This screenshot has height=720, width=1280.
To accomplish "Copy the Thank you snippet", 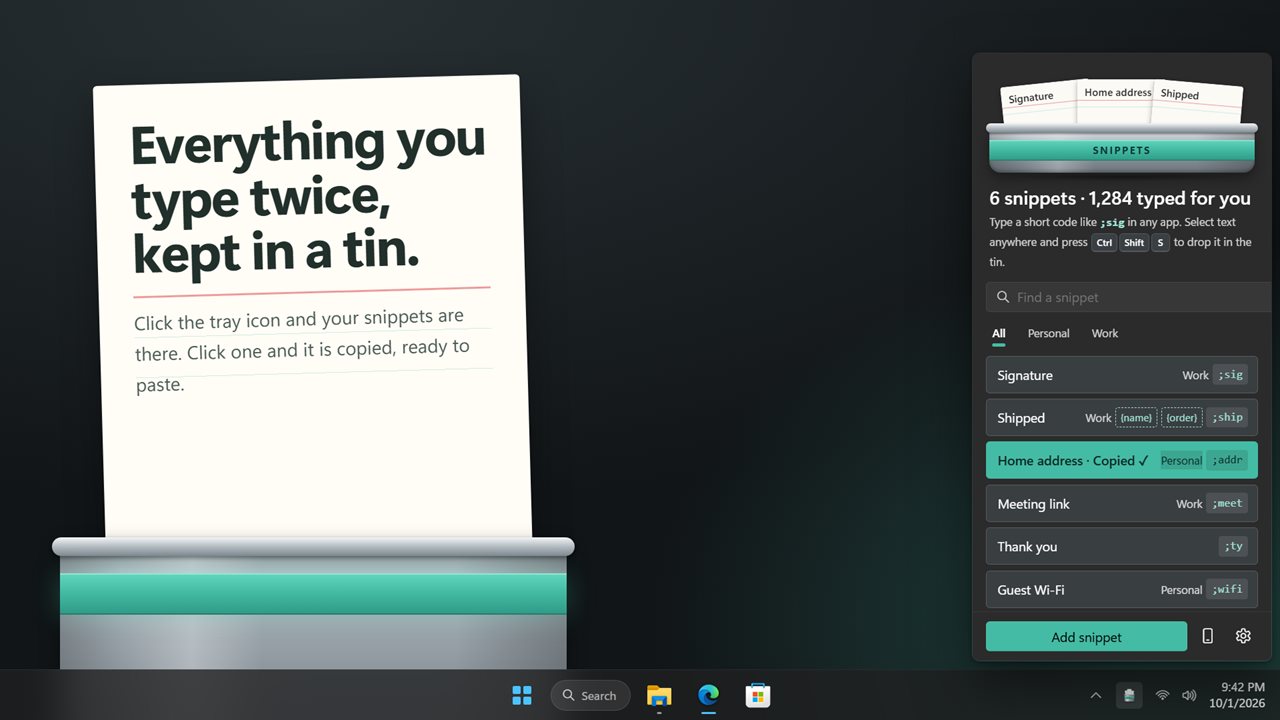I will tap(1122, 547).
